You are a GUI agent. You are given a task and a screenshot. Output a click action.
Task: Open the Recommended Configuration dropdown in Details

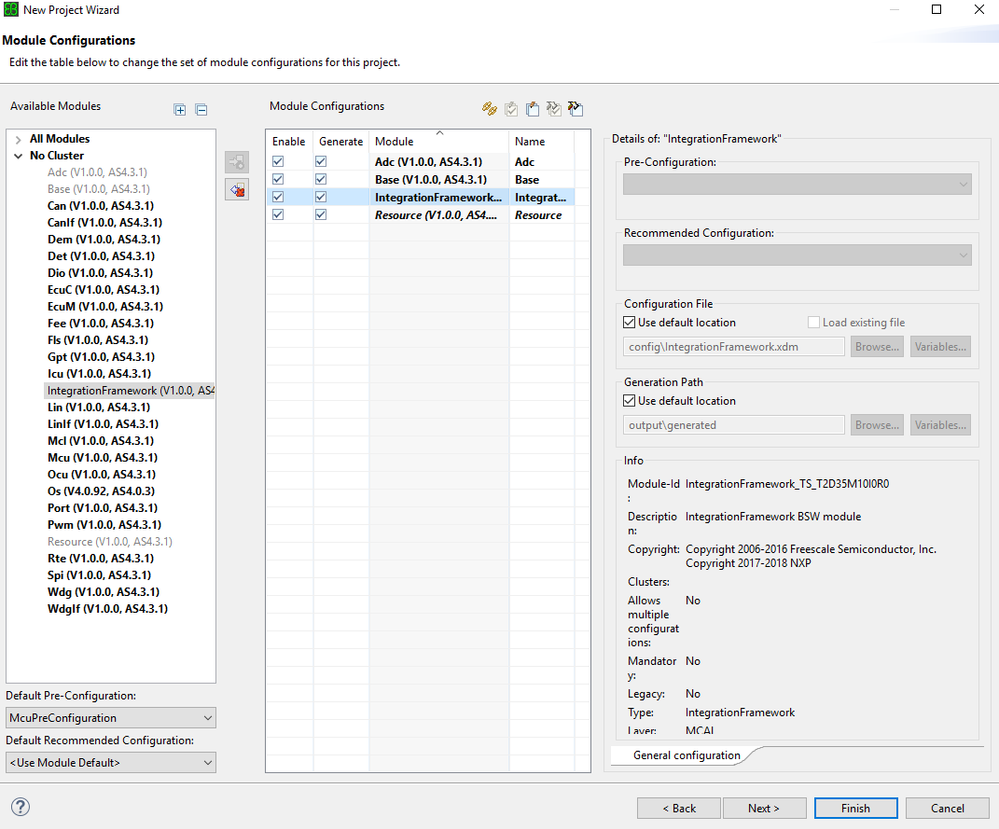[797, 256]
